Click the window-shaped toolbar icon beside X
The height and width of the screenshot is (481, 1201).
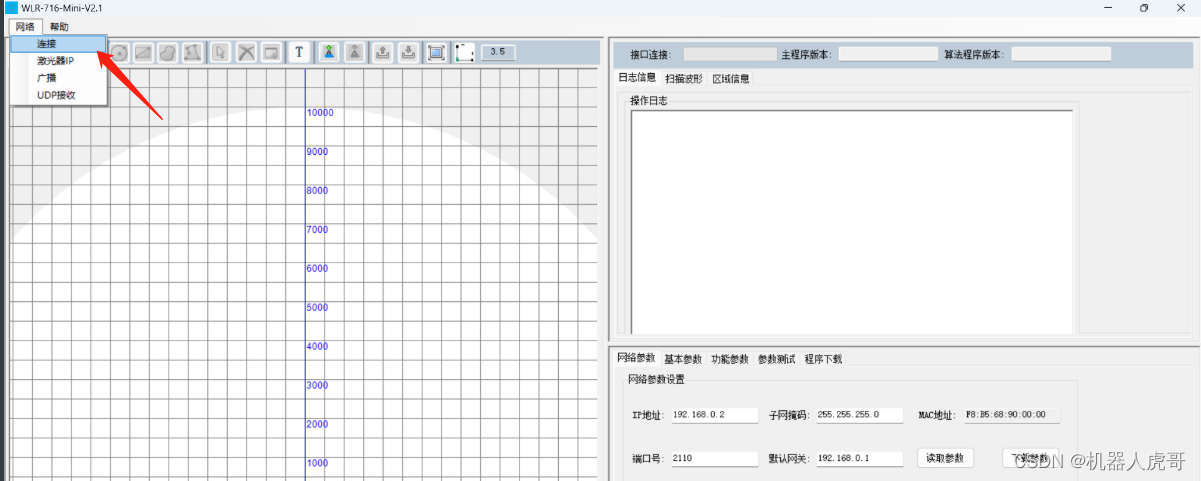pos(271,52)
